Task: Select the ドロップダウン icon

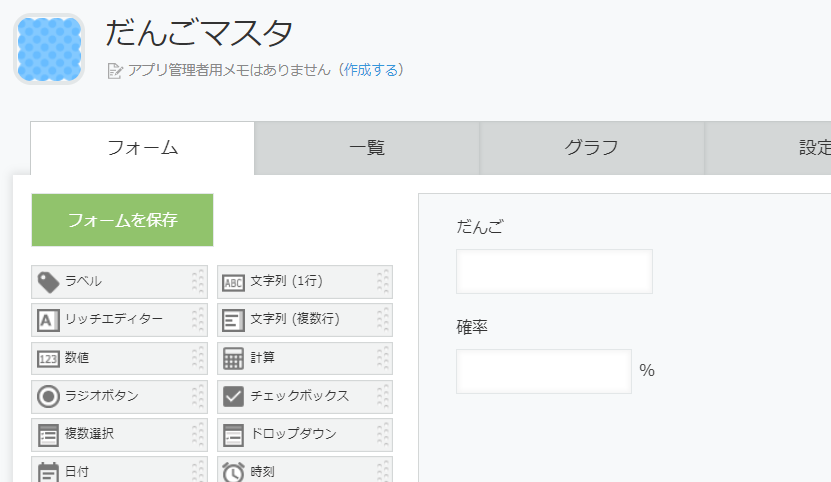Action: click(233, 435)
